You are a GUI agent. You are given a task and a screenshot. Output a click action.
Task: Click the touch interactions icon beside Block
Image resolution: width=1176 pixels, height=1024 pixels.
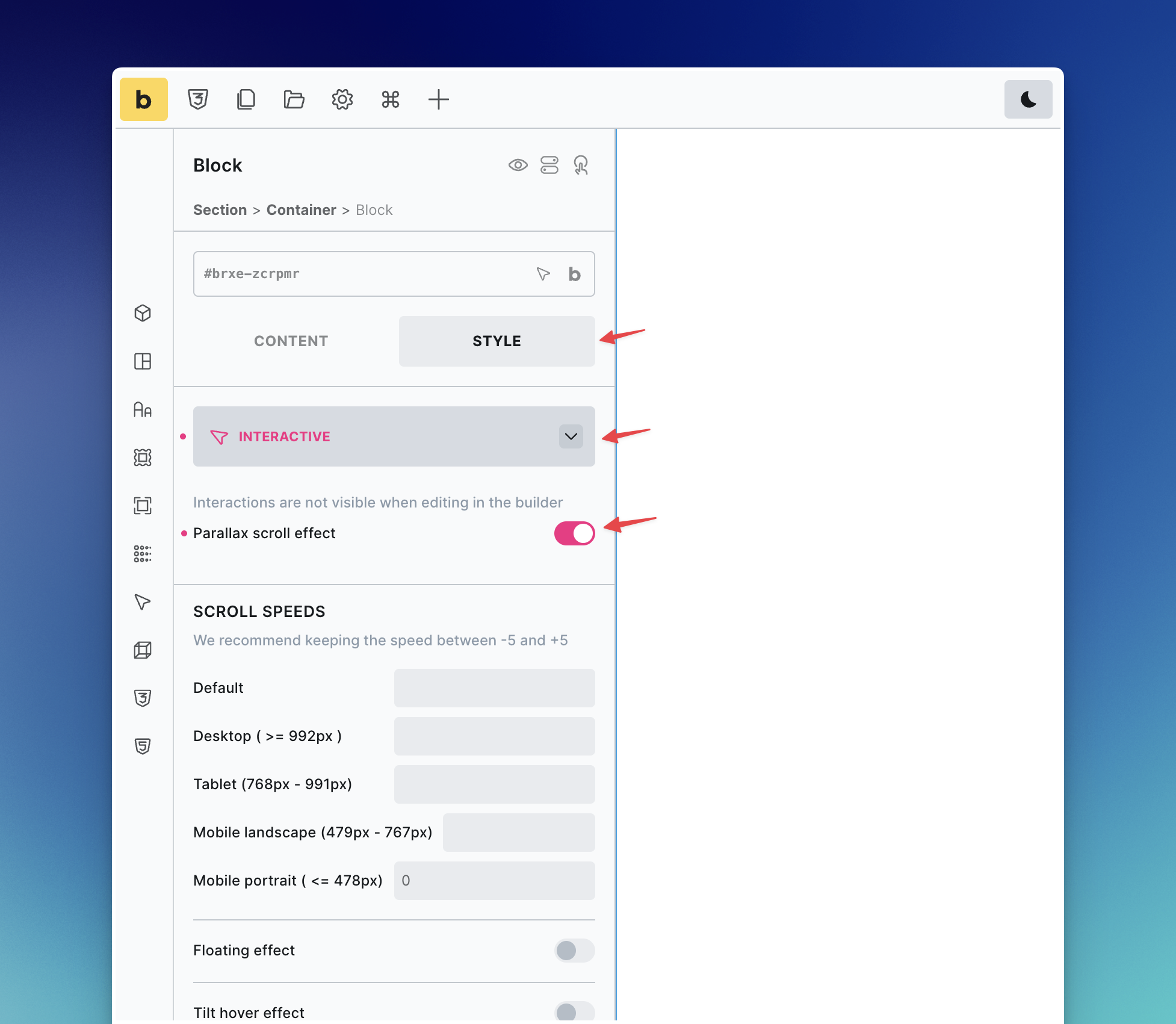[581, 165]
